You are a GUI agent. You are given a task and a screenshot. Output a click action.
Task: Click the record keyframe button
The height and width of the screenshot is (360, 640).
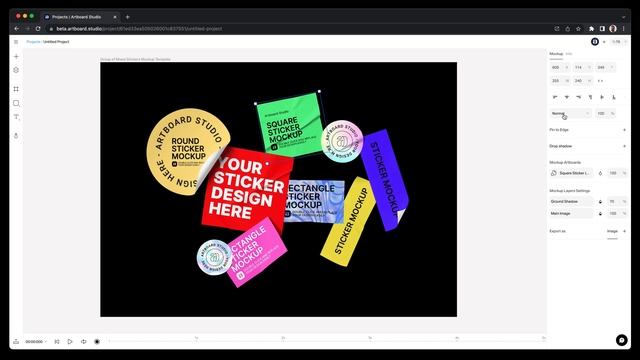point(97,342)
